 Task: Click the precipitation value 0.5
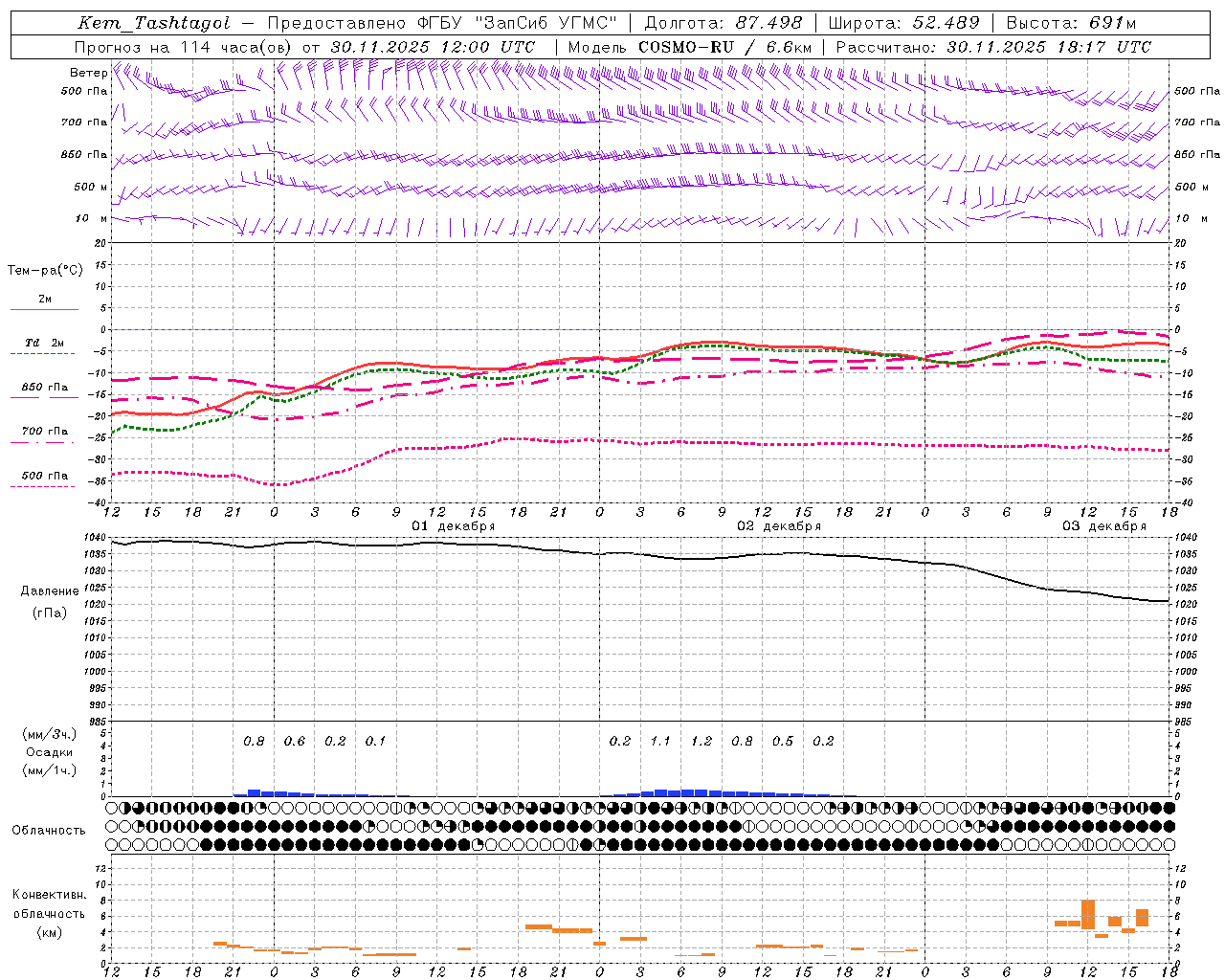click(x=783, y=741)
